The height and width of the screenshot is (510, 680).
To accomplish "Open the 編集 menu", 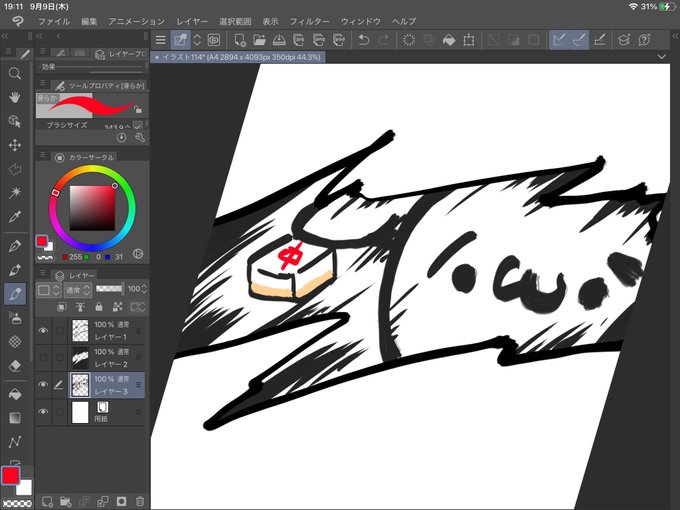I will pyautogui.click(x=89, y=21).
